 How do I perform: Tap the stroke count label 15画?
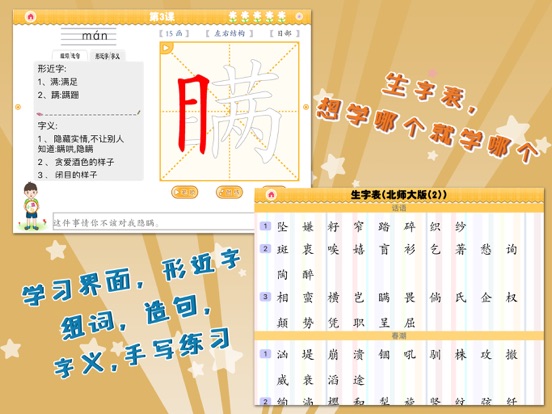tap(174, 33)
